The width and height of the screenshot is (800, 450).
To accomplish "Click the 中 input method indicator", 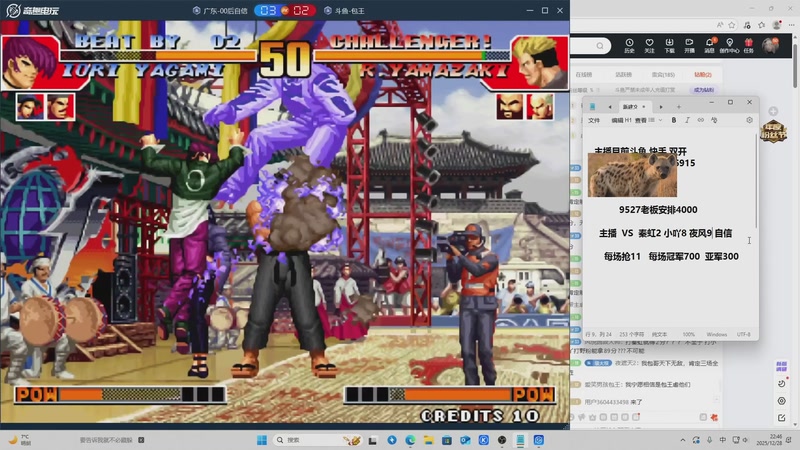I will point(722,440).
